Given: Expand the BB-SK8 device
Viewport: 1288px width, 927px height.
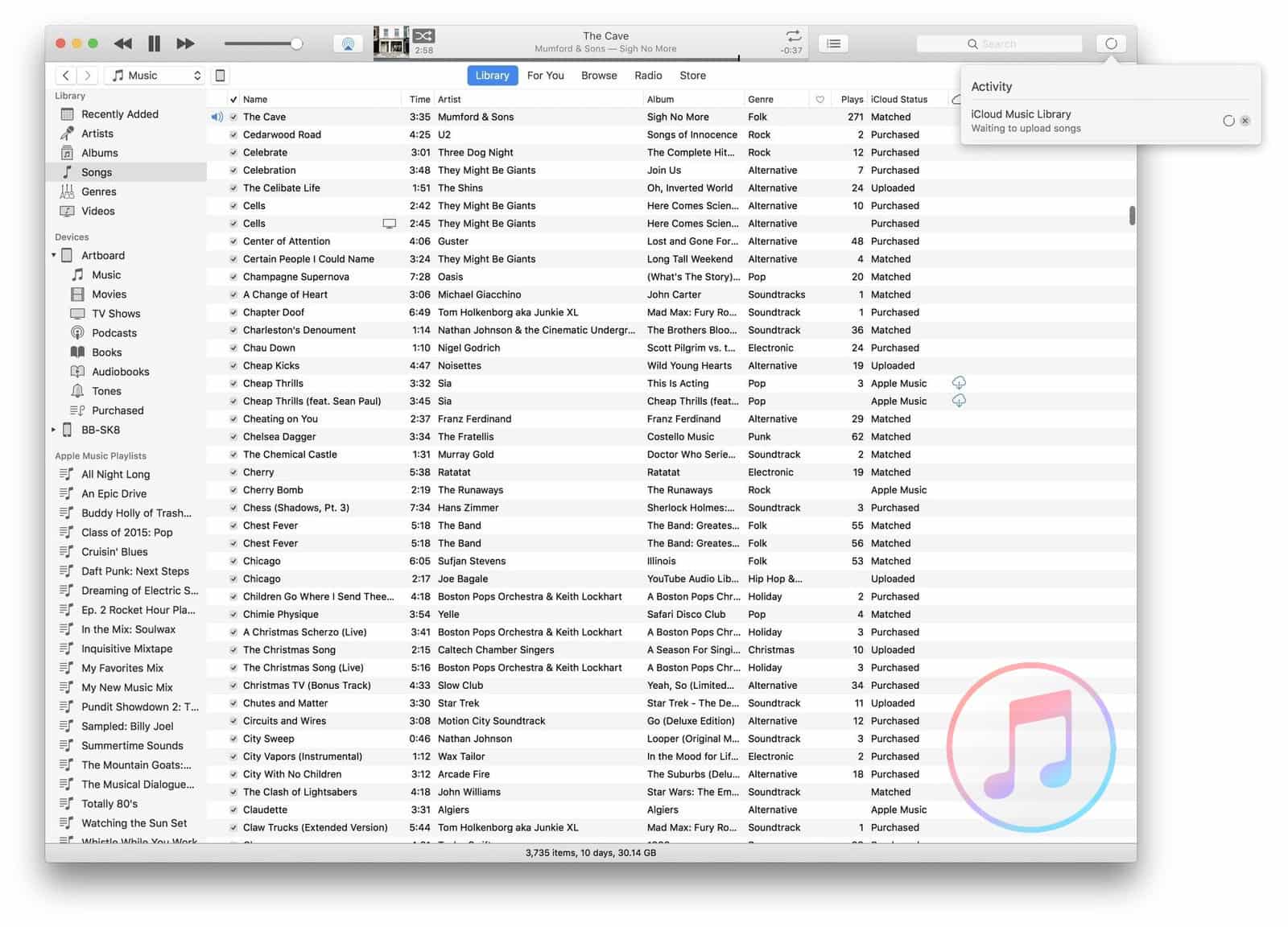Looking at the screenshot, I should (x=54, y=430).
